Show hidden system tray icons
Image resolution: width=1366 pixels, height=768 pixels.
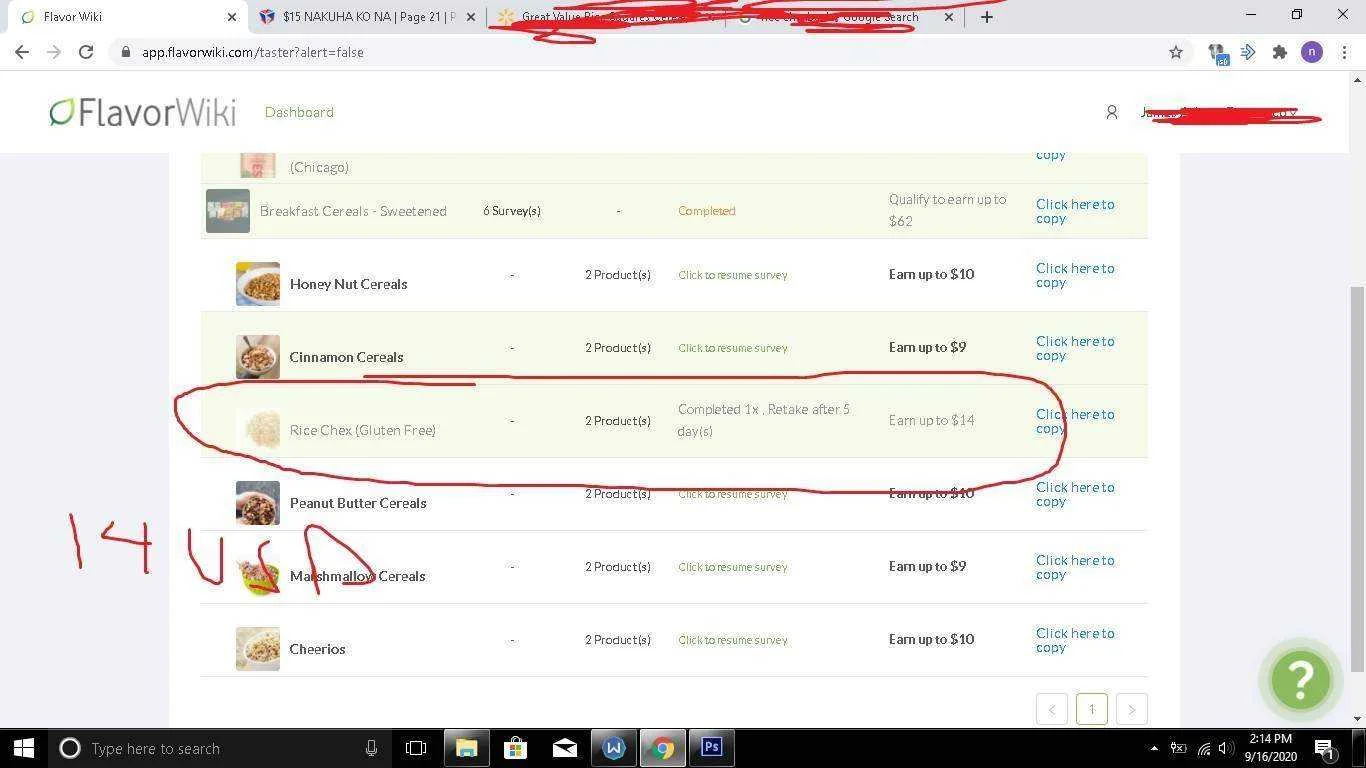[1154, 748]
